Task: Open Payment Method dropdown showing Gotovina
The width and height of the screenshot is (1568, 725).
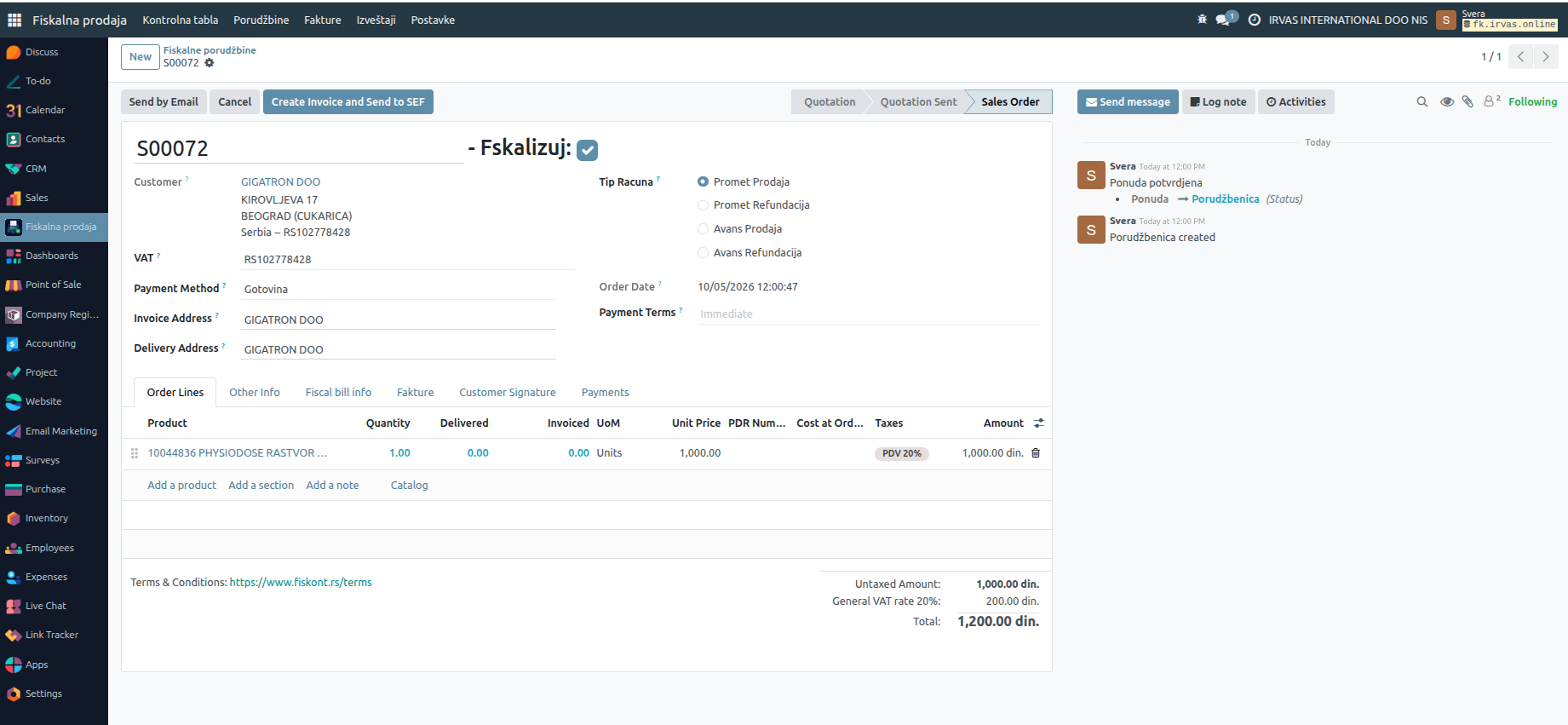Action: [398, 290]
